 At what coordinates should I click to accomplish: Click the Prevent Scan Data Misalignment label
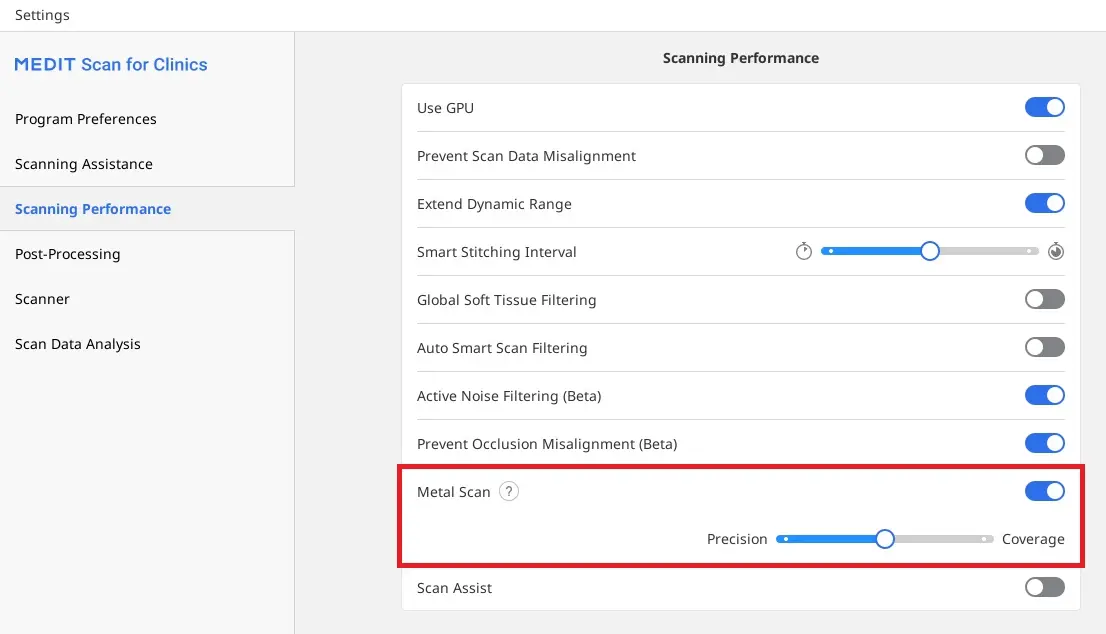[x=526, y=156]
